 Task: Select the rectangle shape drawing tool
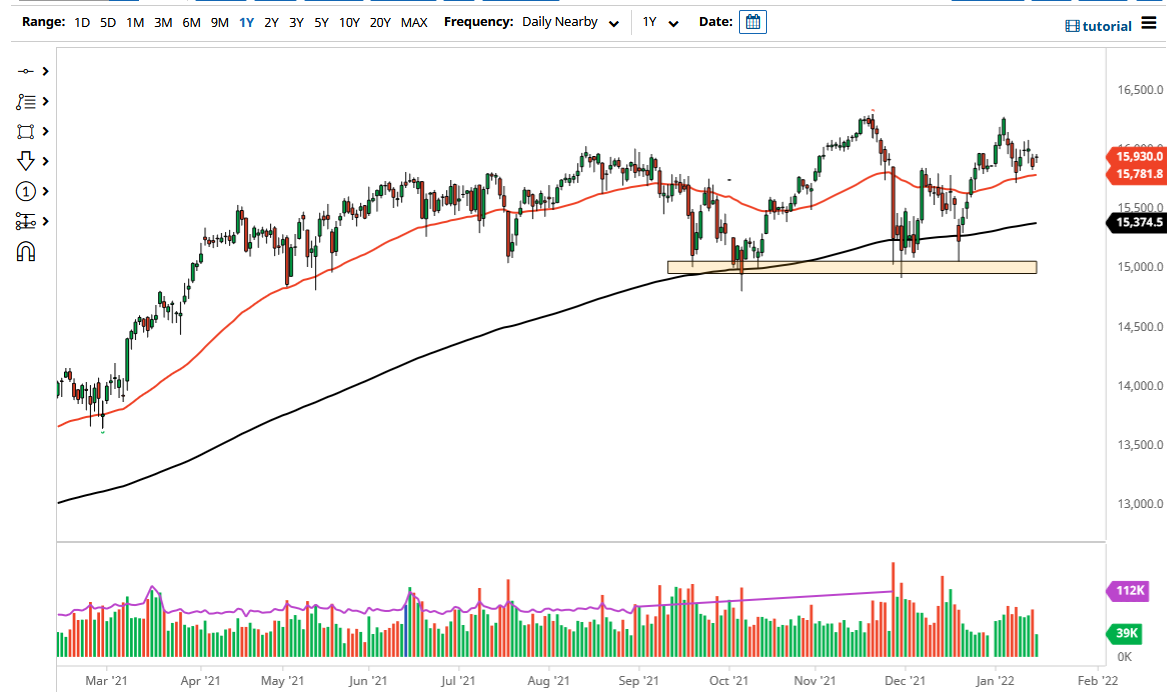27,131
